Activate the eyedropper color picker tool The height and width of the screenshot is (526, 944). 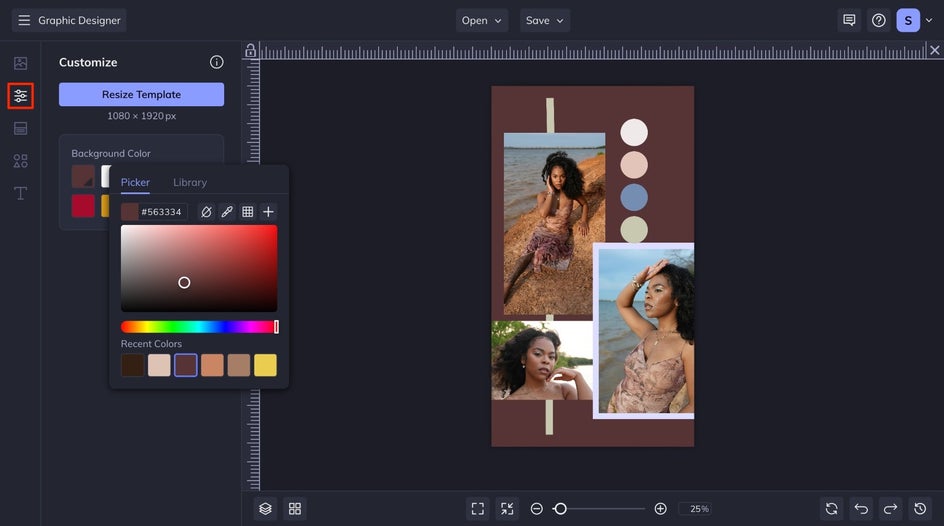tap(227, 212)
